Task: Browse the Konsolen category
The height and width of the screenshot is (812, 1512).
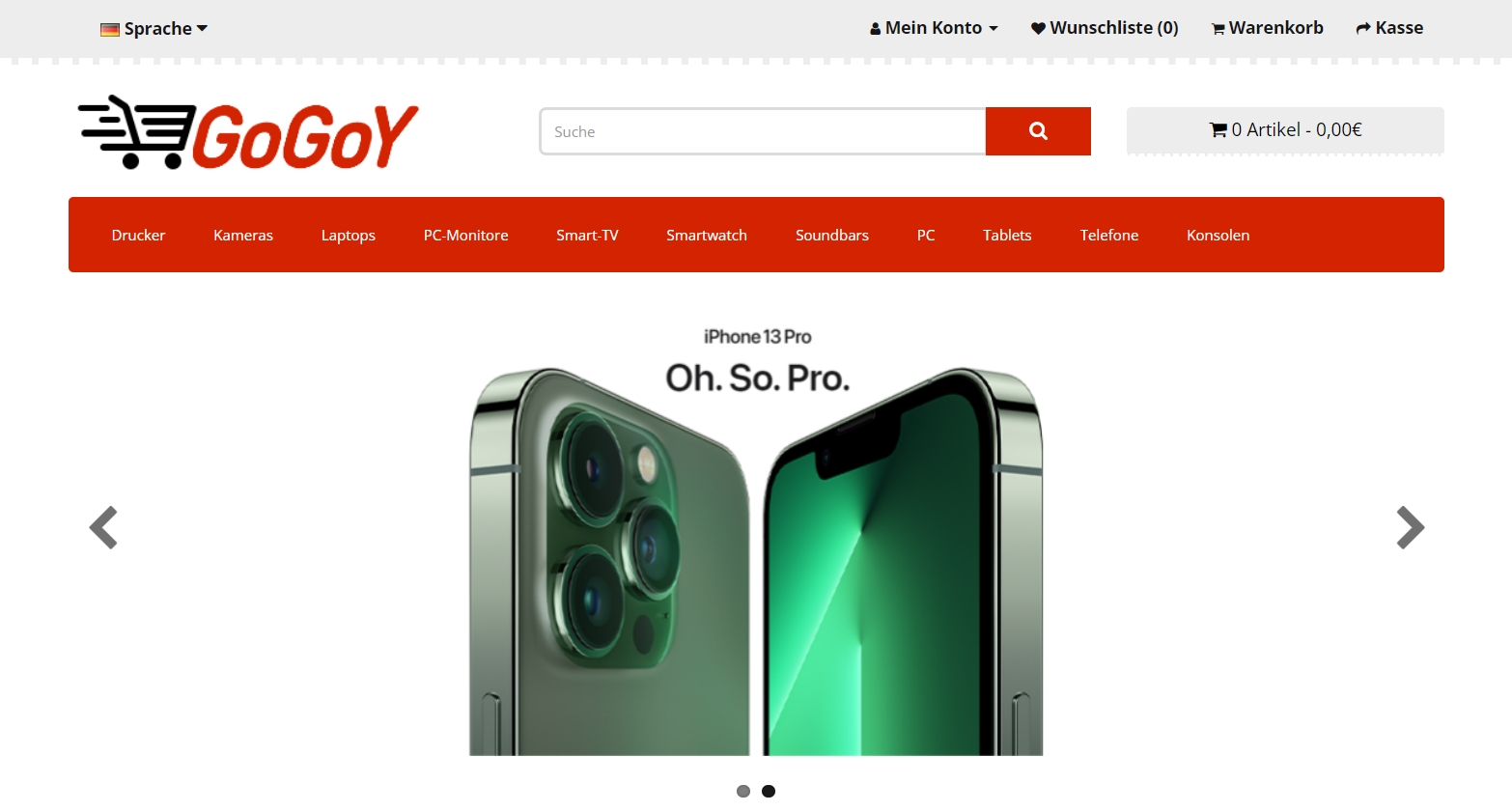Action: pyautogui.click(x=1218, y=235)
